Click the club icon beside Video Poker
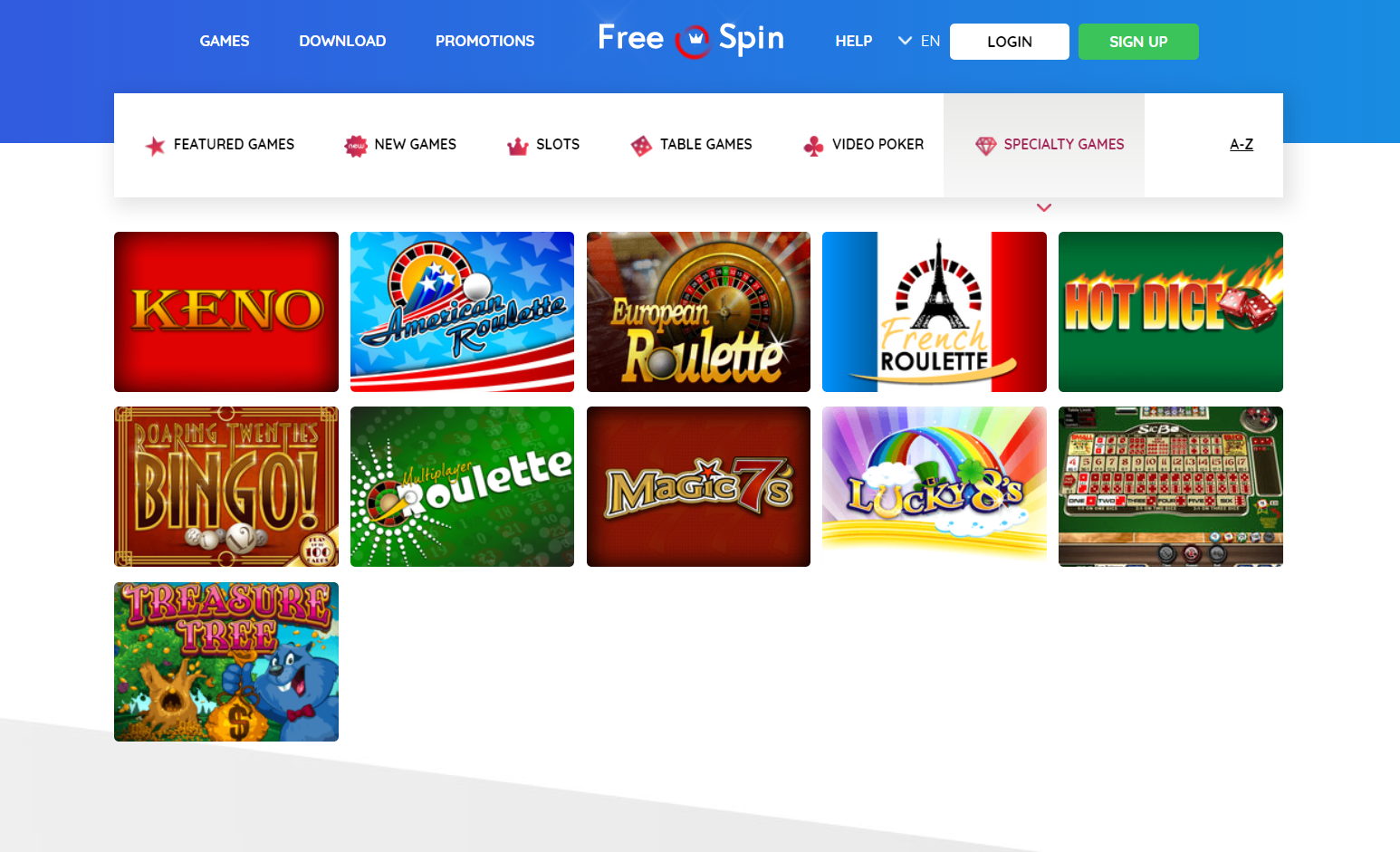This screenshot has width=1400, height=852. 813,145
